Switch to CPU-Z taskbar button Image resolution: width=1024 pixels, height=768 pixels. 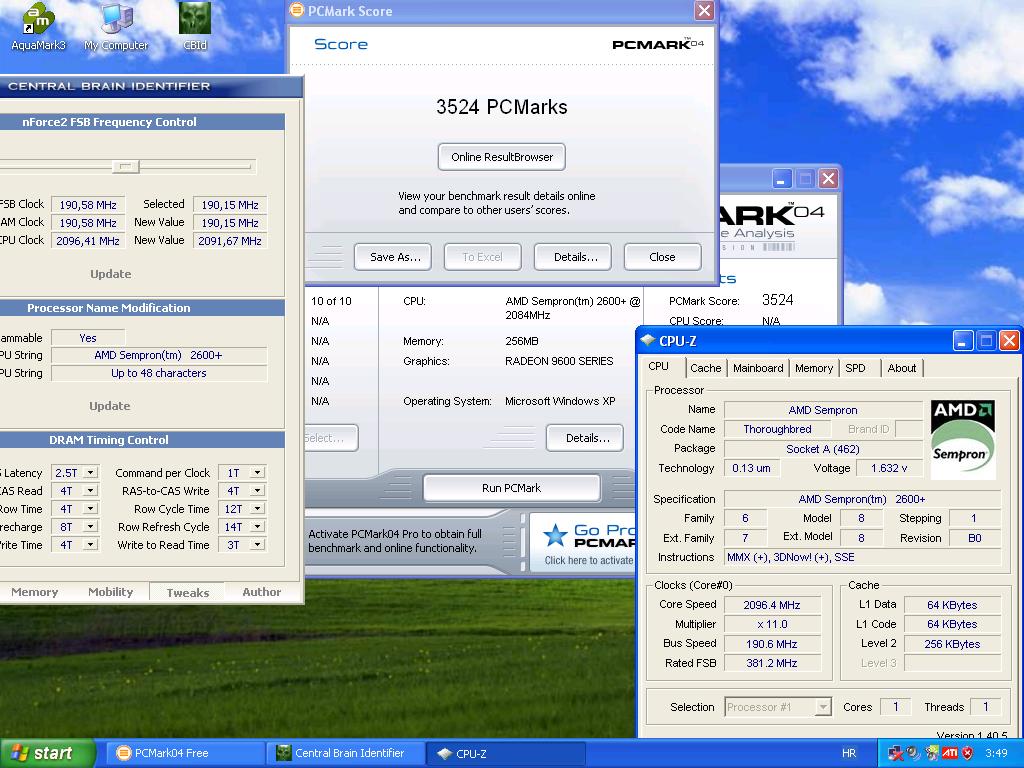pyautogui.click(x=505, y=753)
